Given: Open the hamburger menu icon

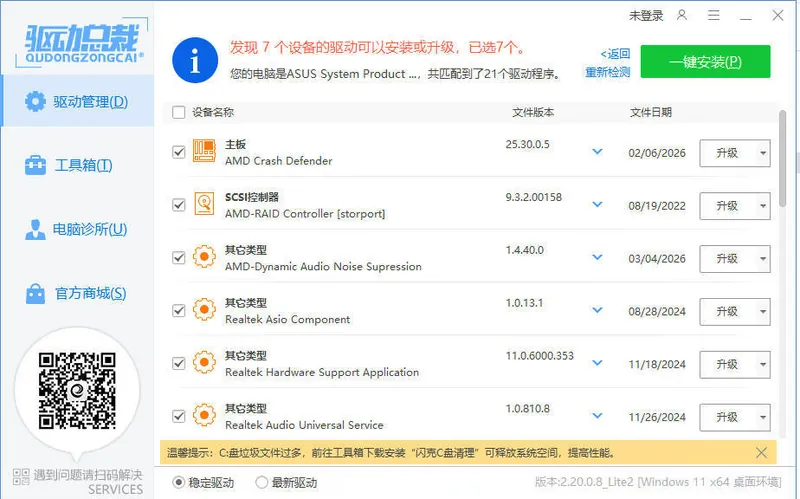Looking at the screenshot, I should 714,15.
